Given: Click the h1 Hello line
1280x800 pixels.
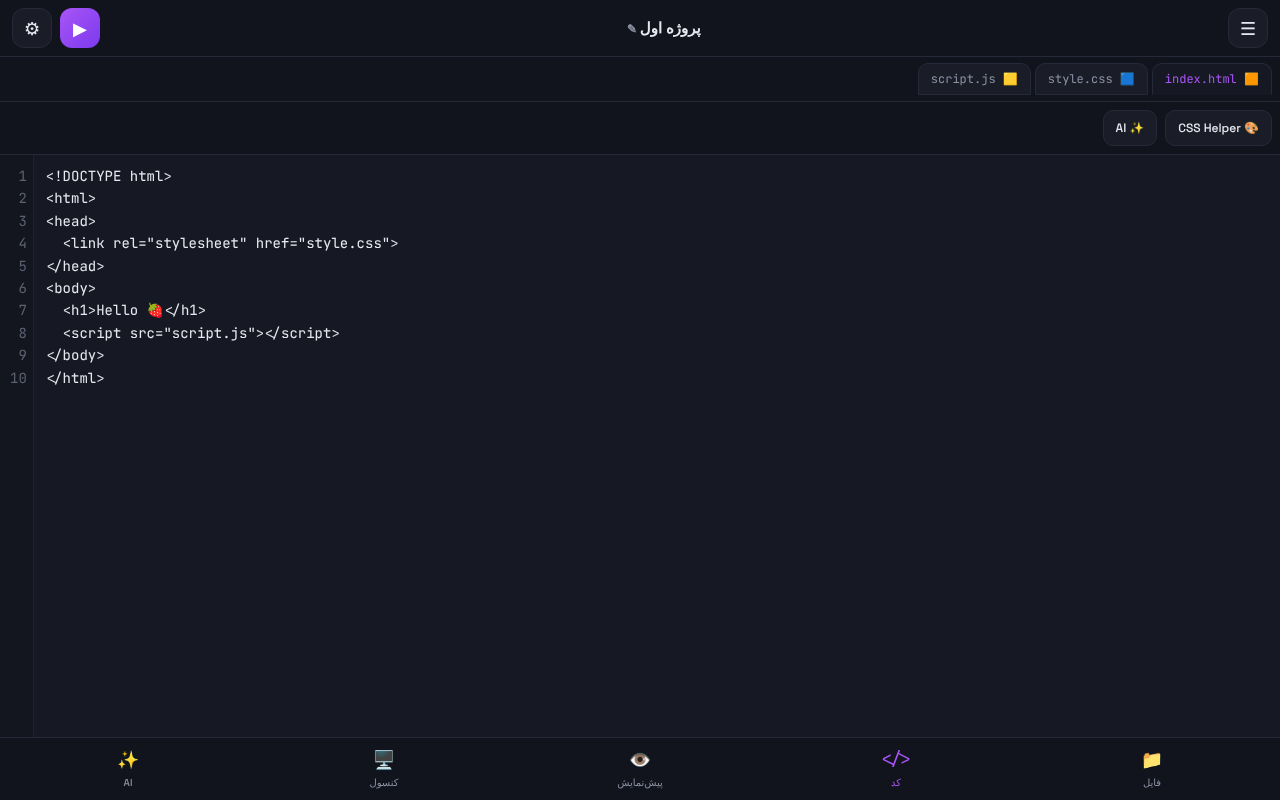Looking at the screenshot, I should (134, 310).
